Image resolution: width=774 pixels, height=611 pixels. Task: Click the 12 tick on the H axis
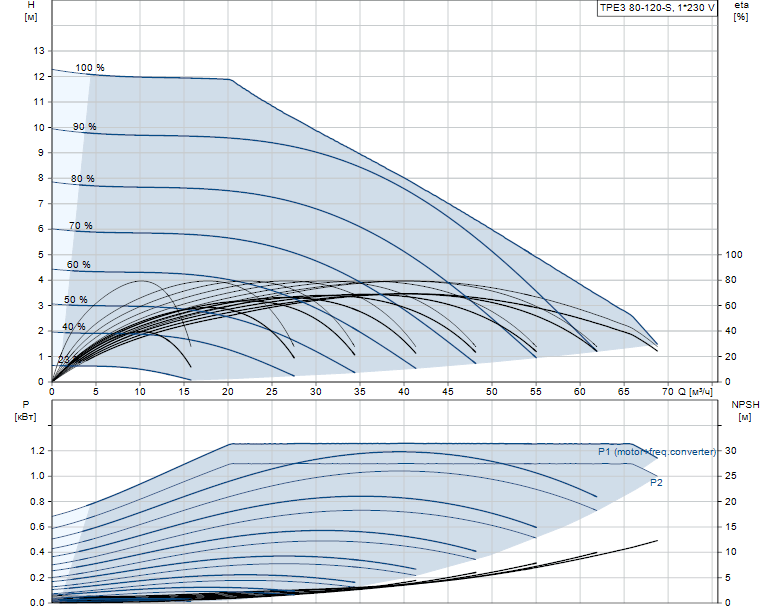(x=39, y=76)
